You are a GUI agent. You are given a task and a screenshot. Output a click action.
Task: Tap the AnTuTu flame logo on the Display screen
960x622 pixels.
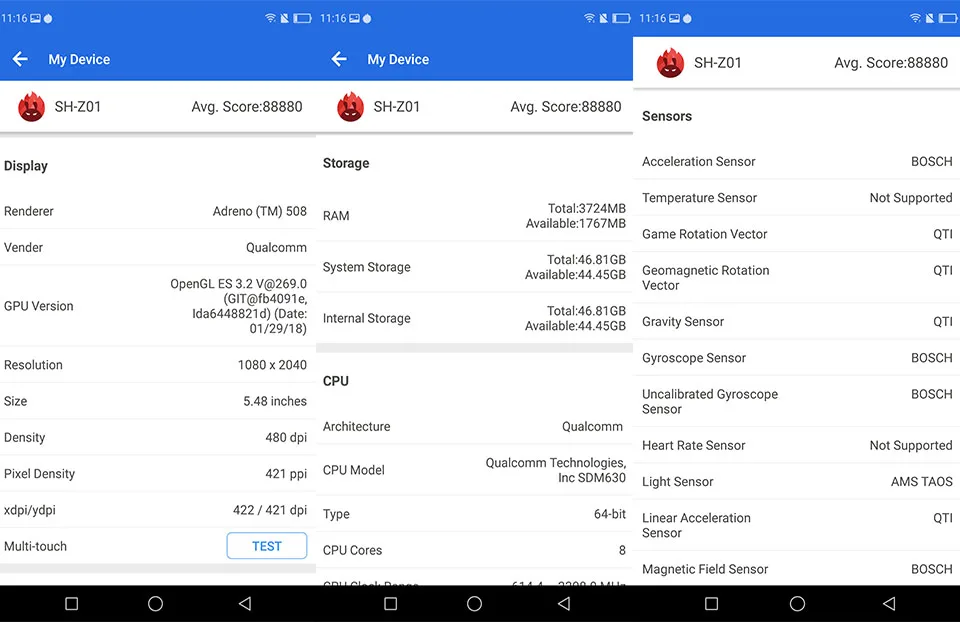31,107
